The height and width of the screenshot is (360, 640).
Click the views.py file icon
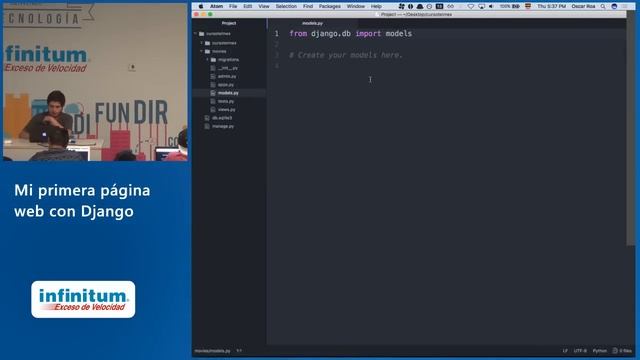[x=213, y=109]
